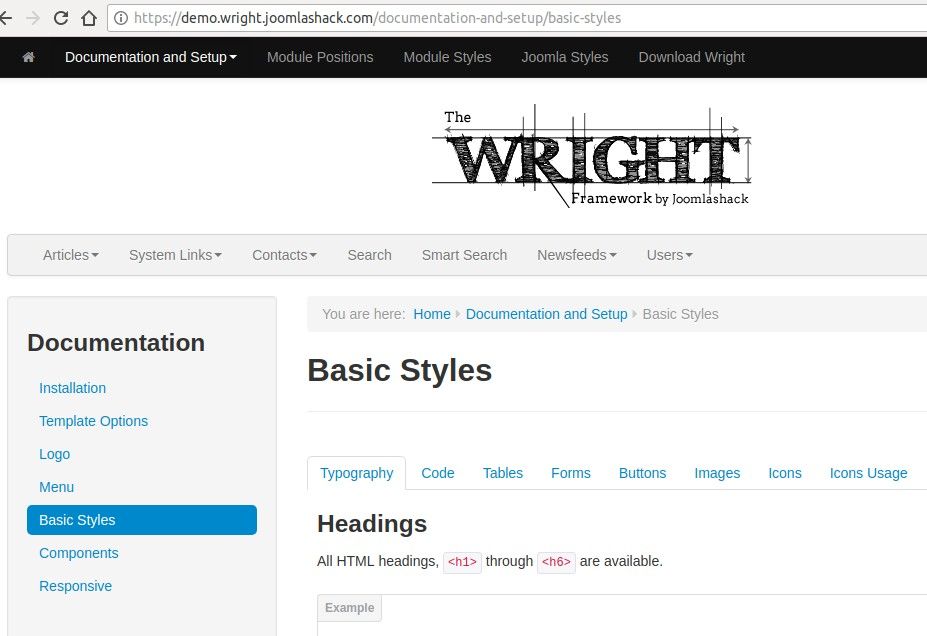The width and height of the screenshot is (927, 636).
Task: Click Home breadcrumb link
Action: (x=432, y=314)
